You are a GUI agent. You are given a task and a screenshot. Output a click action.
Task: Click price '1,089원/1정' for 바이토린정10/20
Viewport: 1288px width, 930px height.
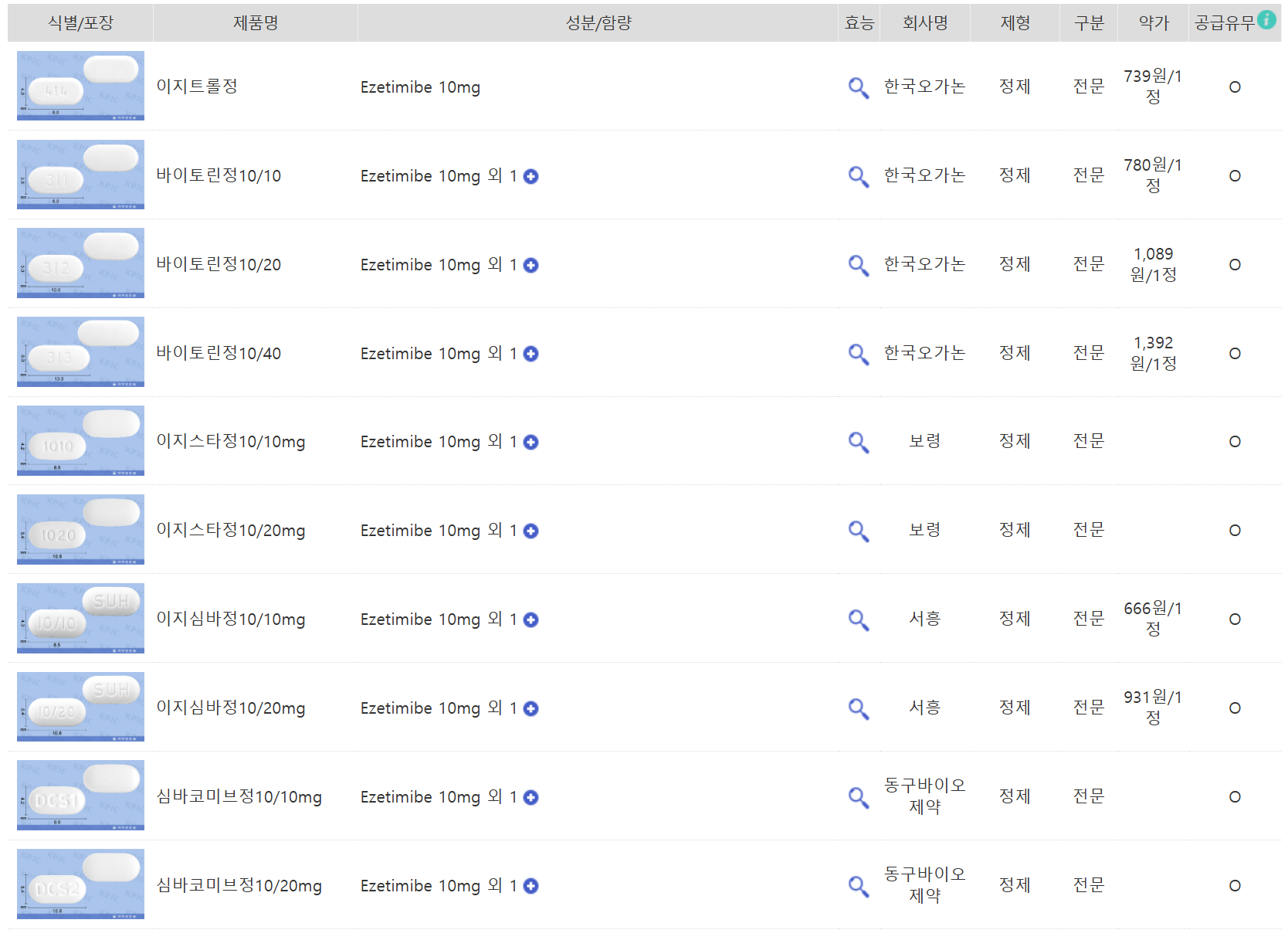[1153, 264]
